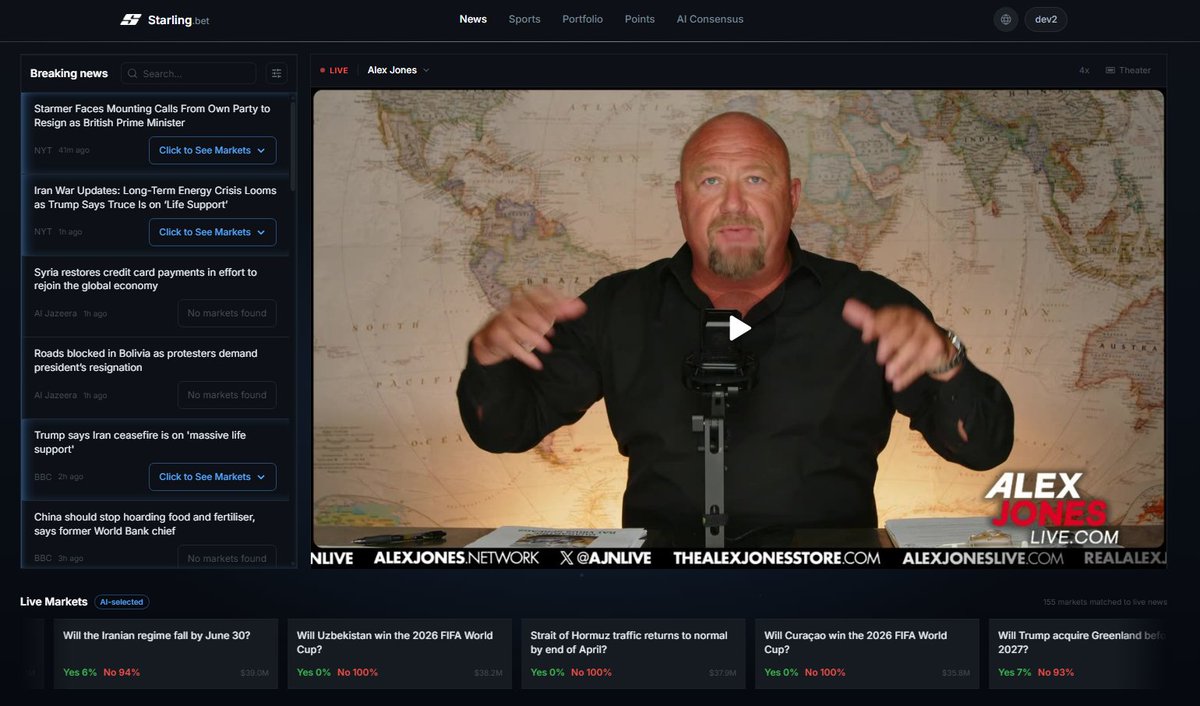This screenshot has width=1200, height=706.
Task: Click the AI-selected badge
Action: 122,602
